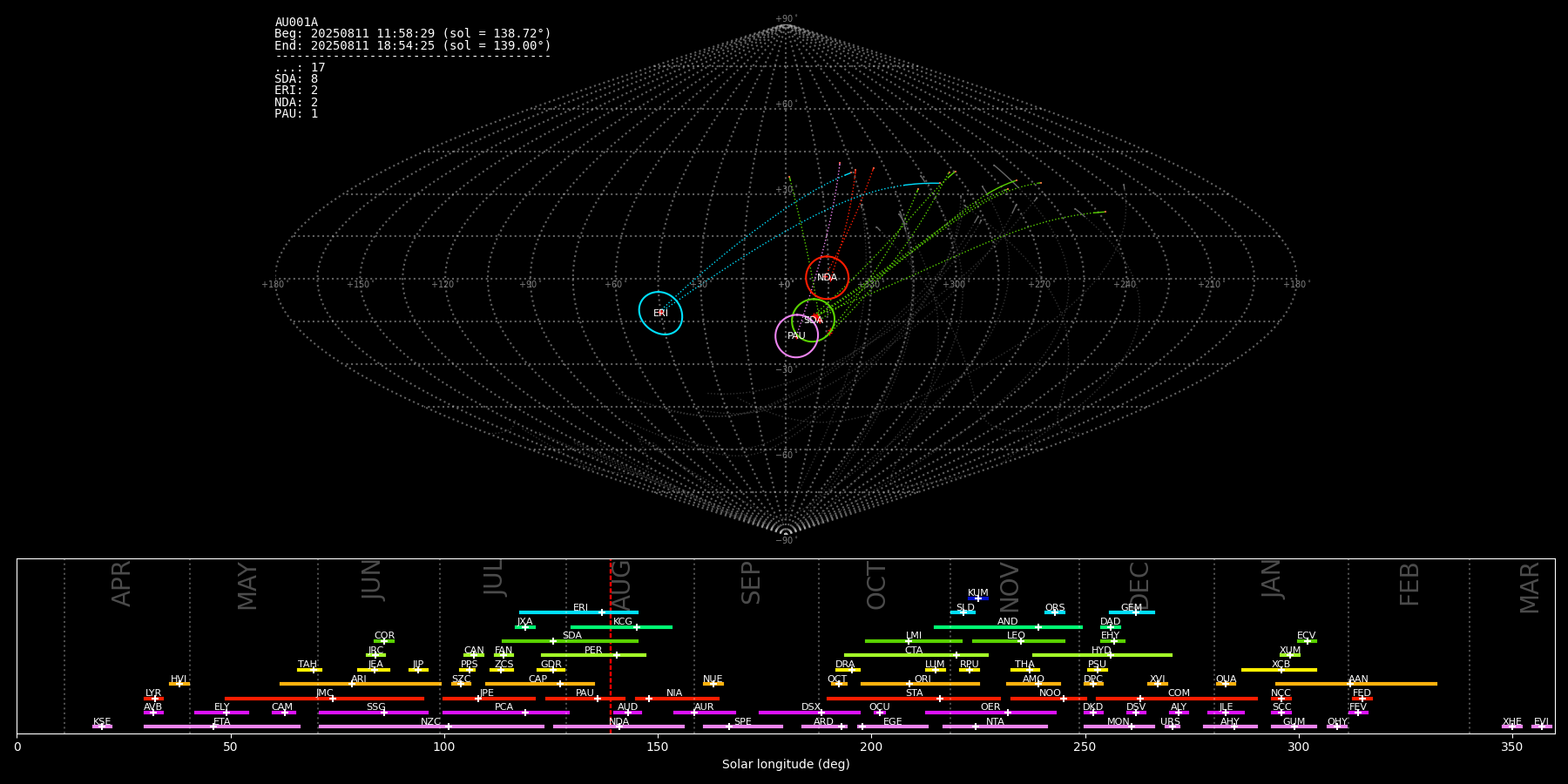Click the NZC shower bar in the timeline
The height and width of the screenshot is (784, 1568).
pyautogui.click(x=431, y=727)
